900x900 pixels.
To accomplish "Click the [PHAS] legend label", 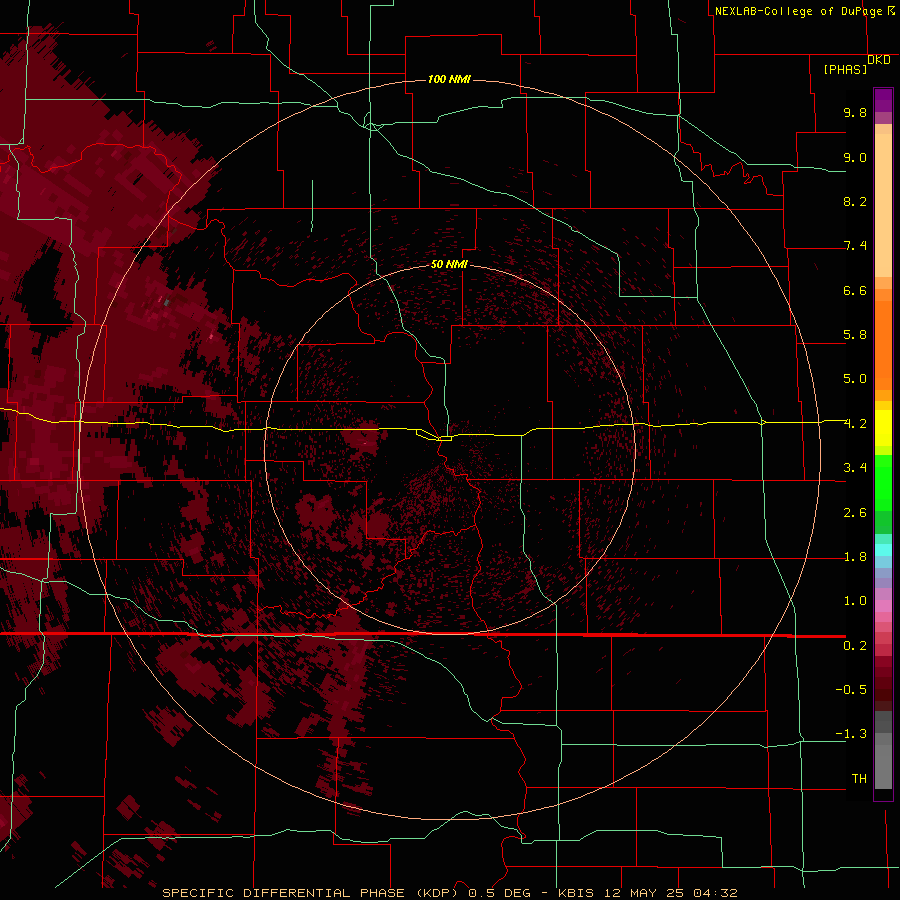I will (x=845, y=70).
